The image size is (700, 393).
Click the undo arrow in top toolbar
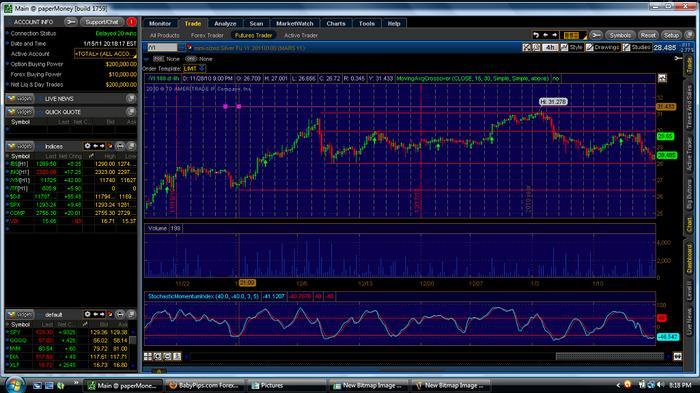point(536,35)
